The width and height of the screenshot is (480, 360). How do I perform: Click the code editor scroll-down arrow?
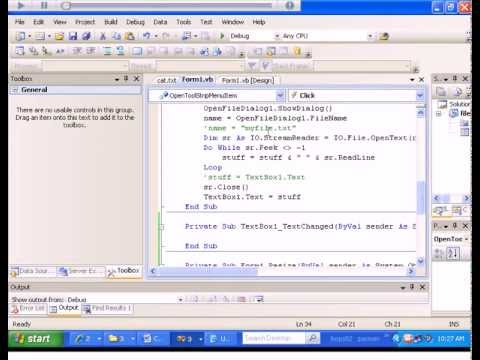tap(420, 261)
